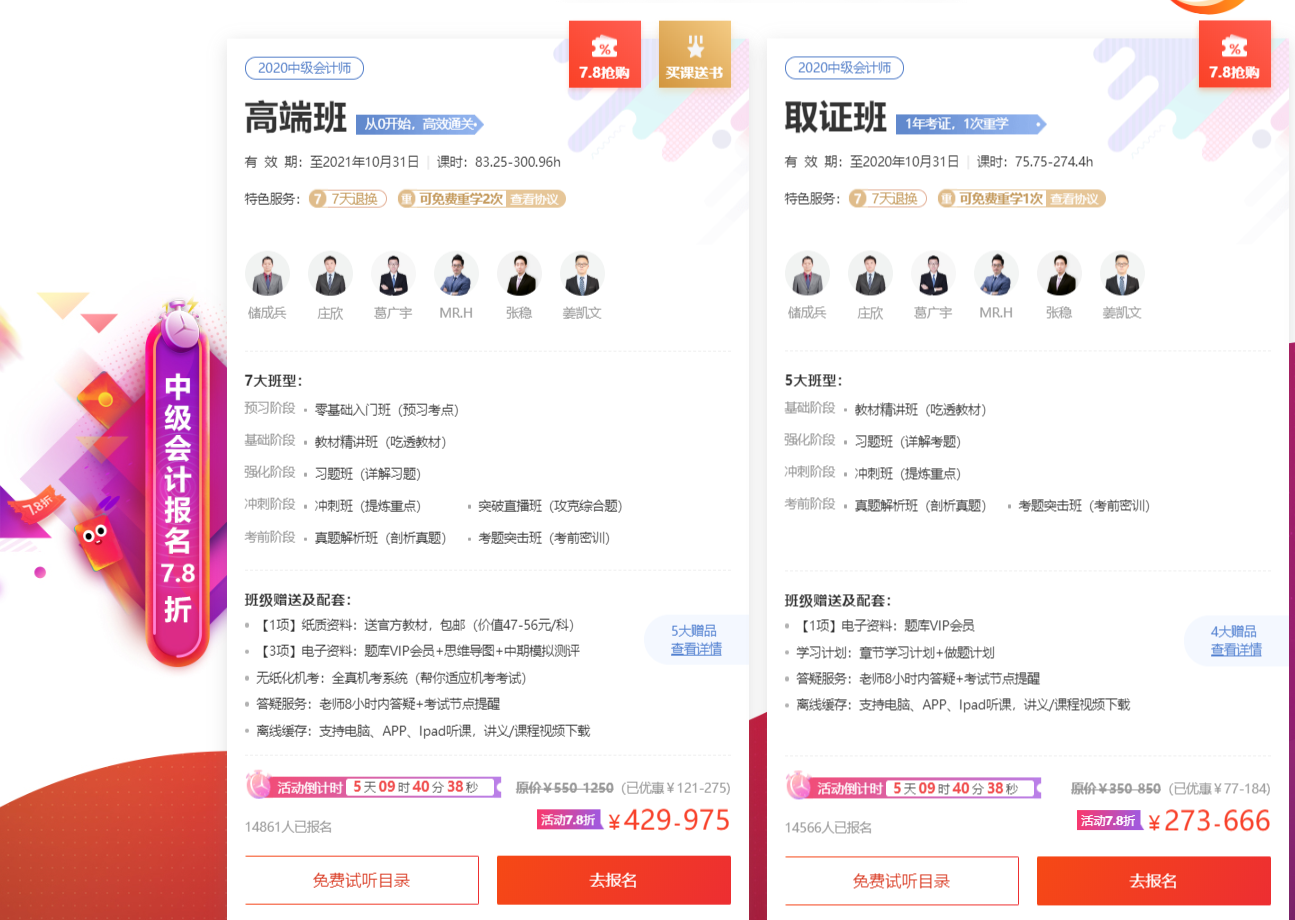This screenshot has height=920, width=1295.
Task: Open 庄欣 teacher avatar in 高端班 card
Action: [330, 274]
